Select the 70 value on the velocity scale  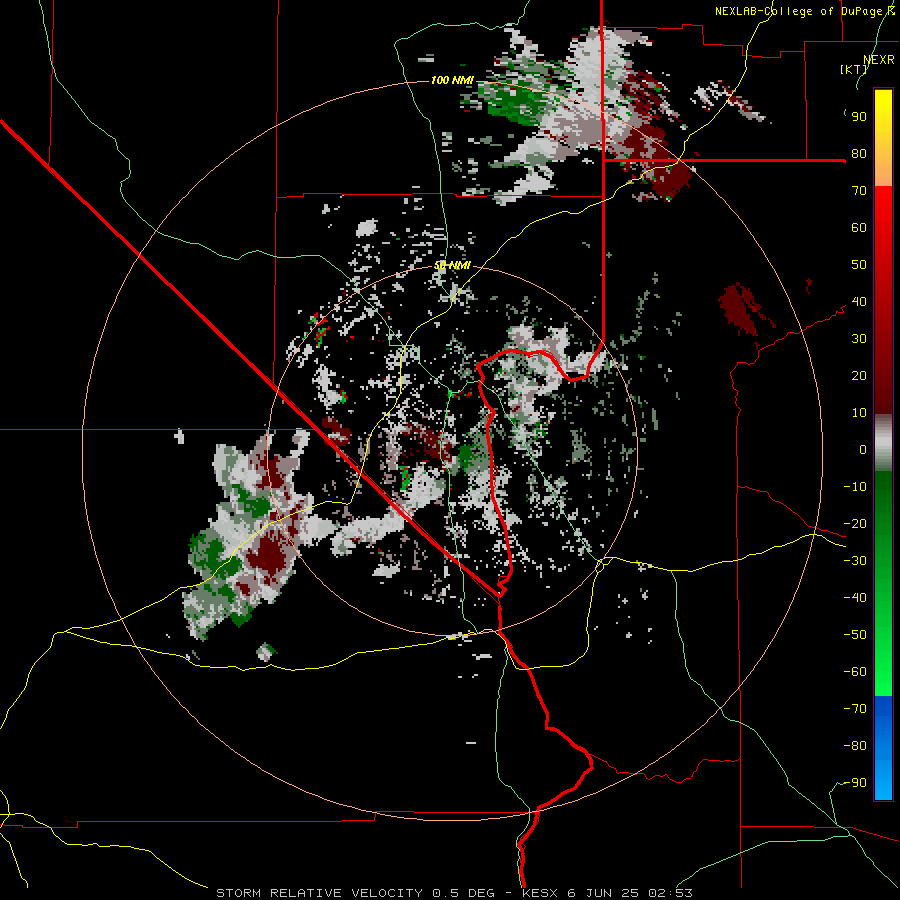pyautogui.click(x=859, y=191)
